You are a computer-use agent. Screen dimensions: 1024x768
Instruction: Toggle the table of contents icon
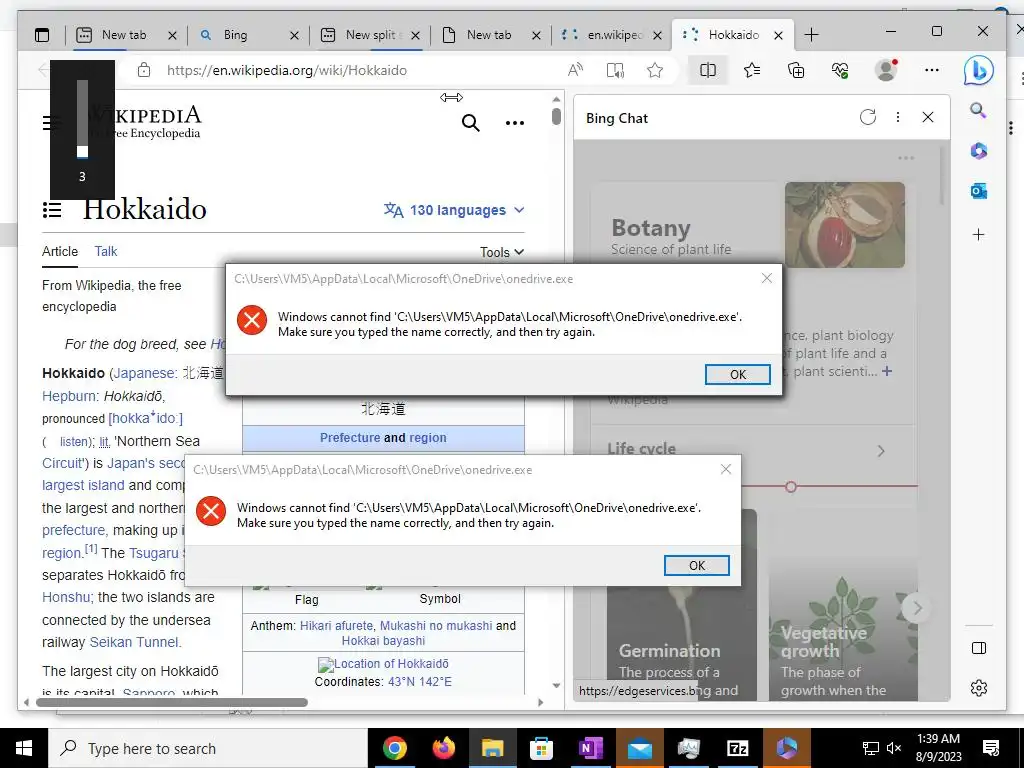coord(52,210)
